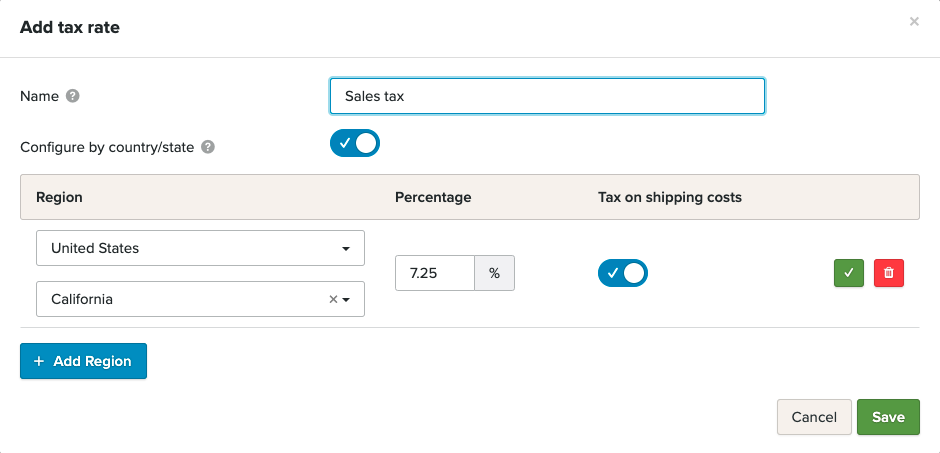The image size is (940, 453).
Task: Toggle Configure by country/state switch
Action: (x=355, y=144)
